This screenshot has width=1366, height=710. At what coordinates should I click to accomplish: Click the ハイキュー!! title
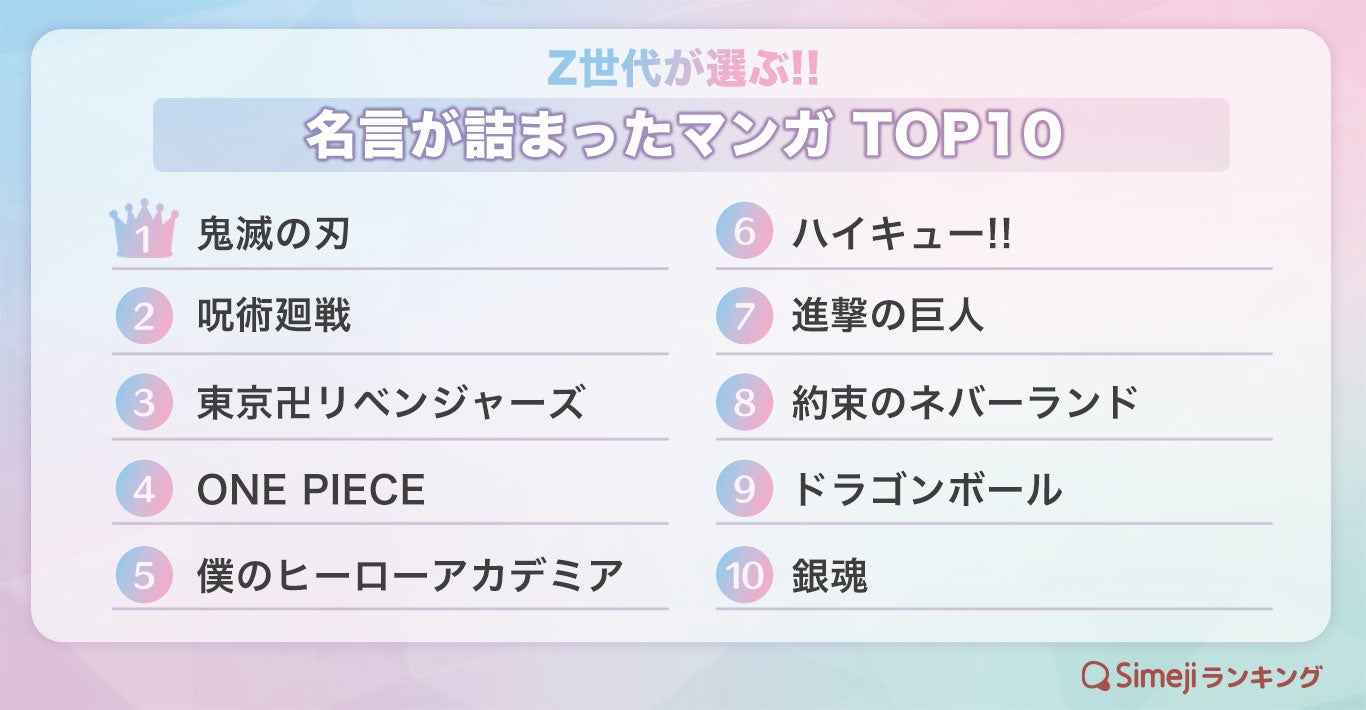tap(902, 234)
